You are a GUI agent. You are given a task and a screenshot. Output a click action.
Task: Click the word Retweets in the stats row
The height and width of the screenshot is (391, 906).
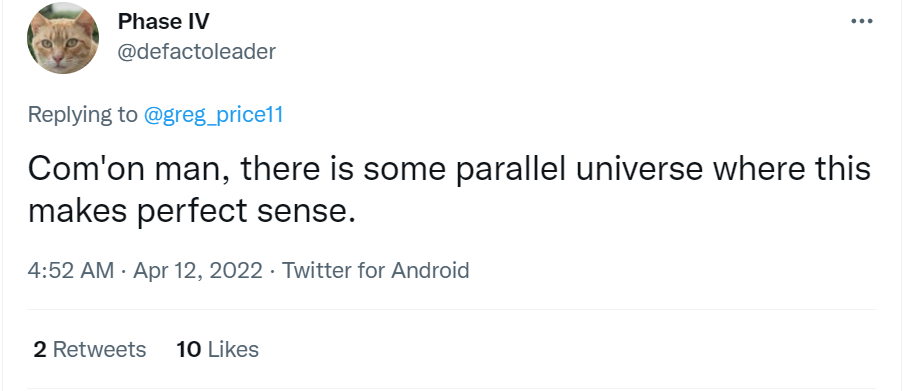coord(99,349)
